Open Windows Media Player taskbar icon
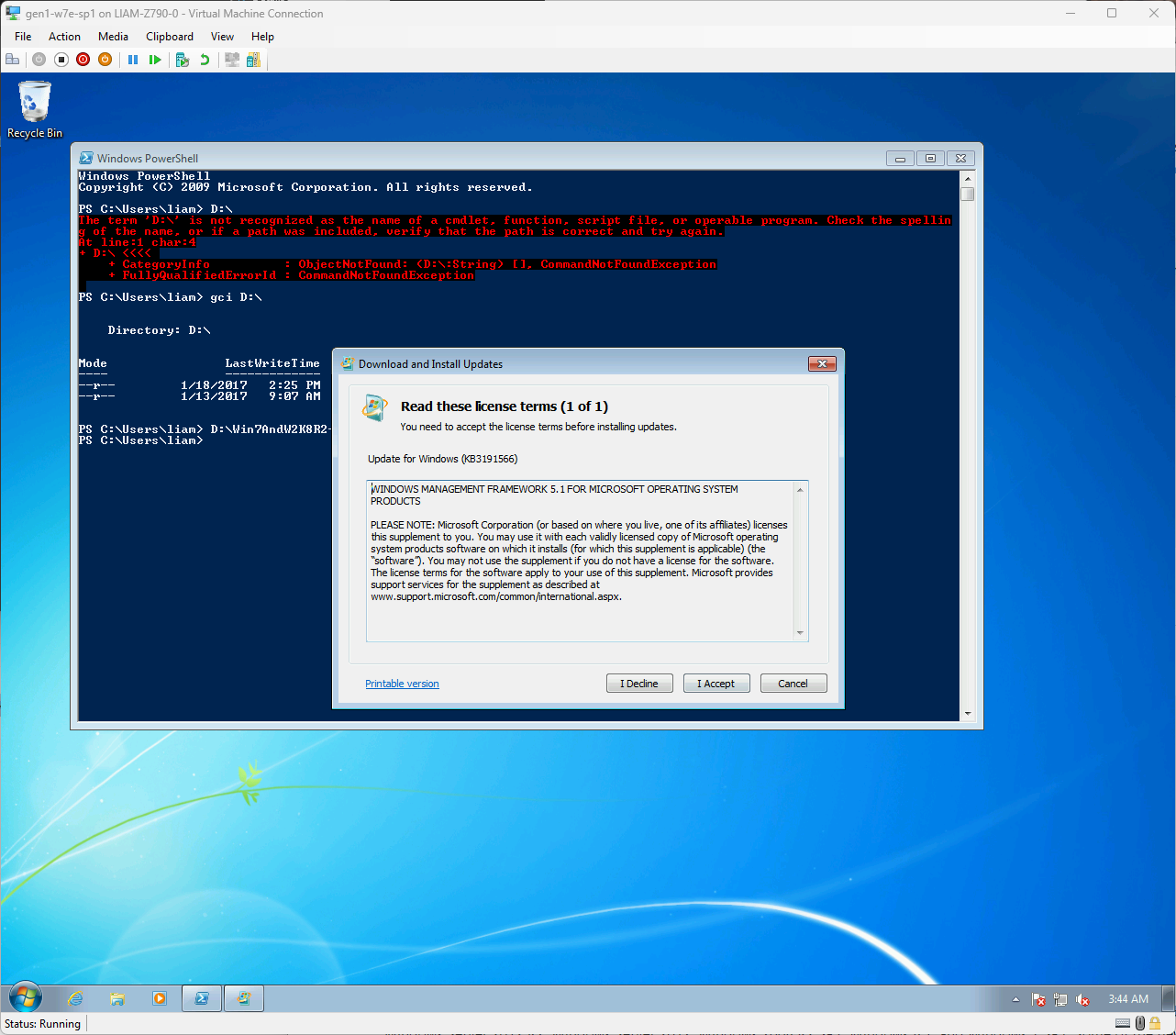Viewport: 1176px width, 1035px height. coord(160,998)
